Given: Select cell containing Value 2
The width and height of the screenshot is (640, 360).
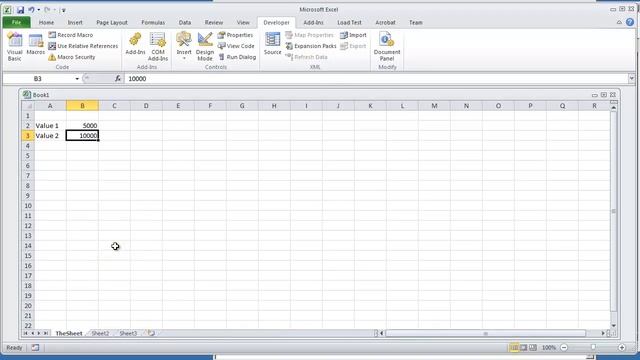Looking at the screenshot, I should (50, 136).
